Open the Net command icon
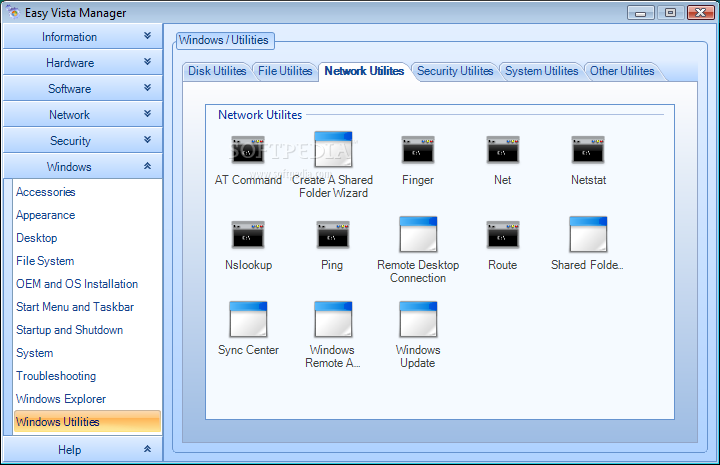Screen dimensions: 720x465 503,150
